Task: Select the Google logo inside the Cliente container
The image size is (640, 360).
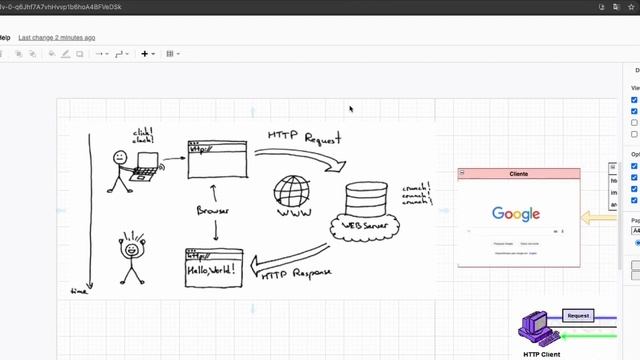Action: [516, 214]
